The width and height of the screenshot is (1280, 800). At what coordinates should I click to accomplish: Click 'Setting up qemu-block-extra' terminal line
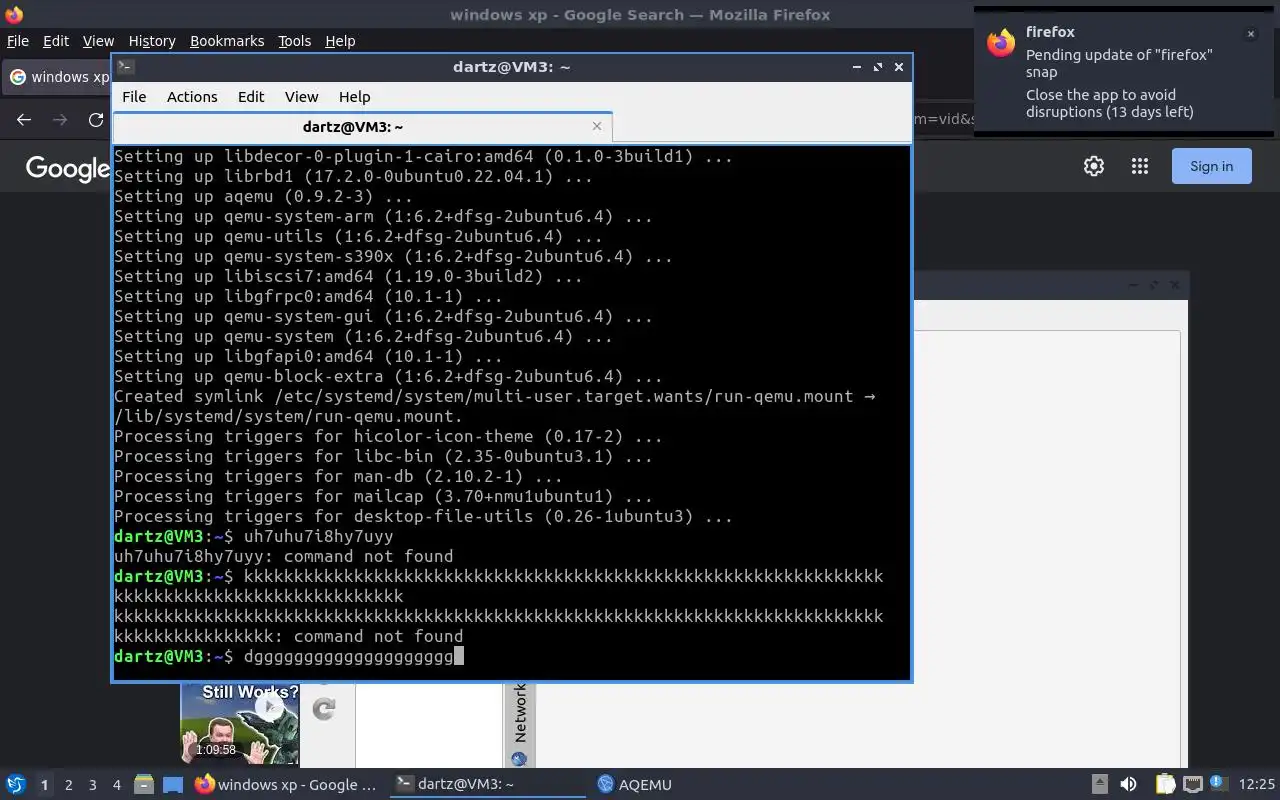click(x=388, y=376)
